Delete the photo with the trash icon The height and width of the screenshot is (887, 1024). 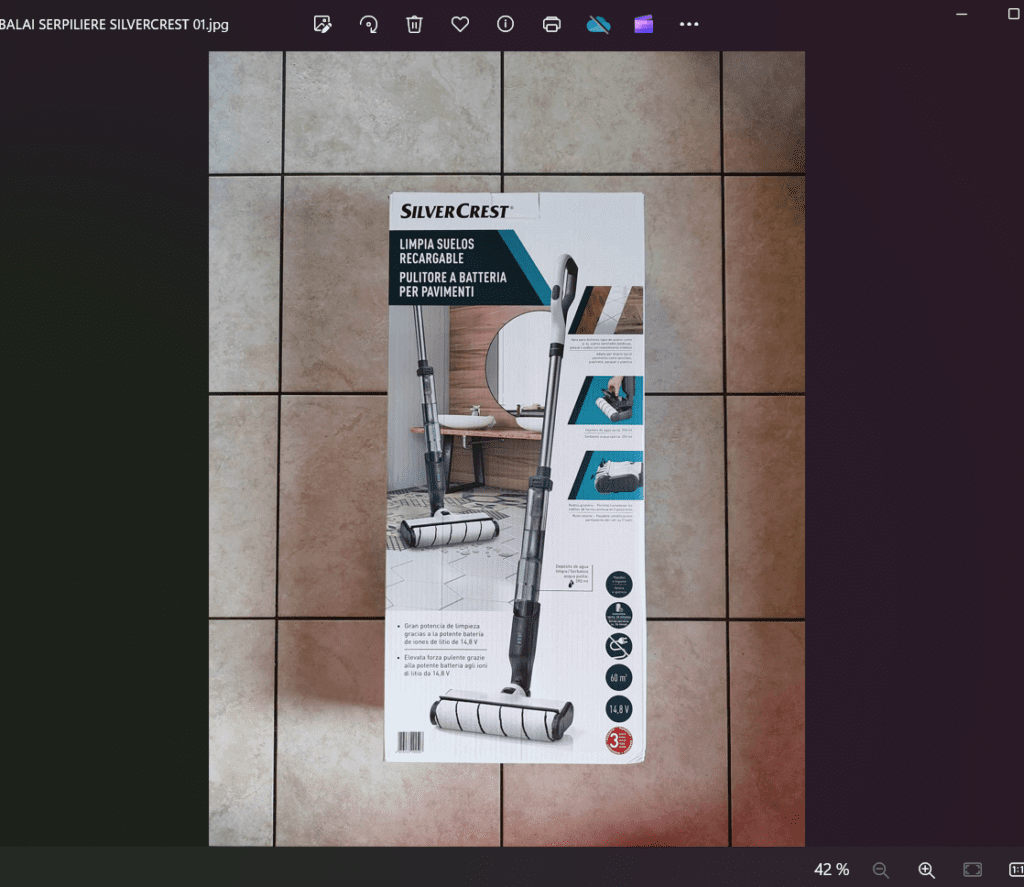click(x=414, y=24)
